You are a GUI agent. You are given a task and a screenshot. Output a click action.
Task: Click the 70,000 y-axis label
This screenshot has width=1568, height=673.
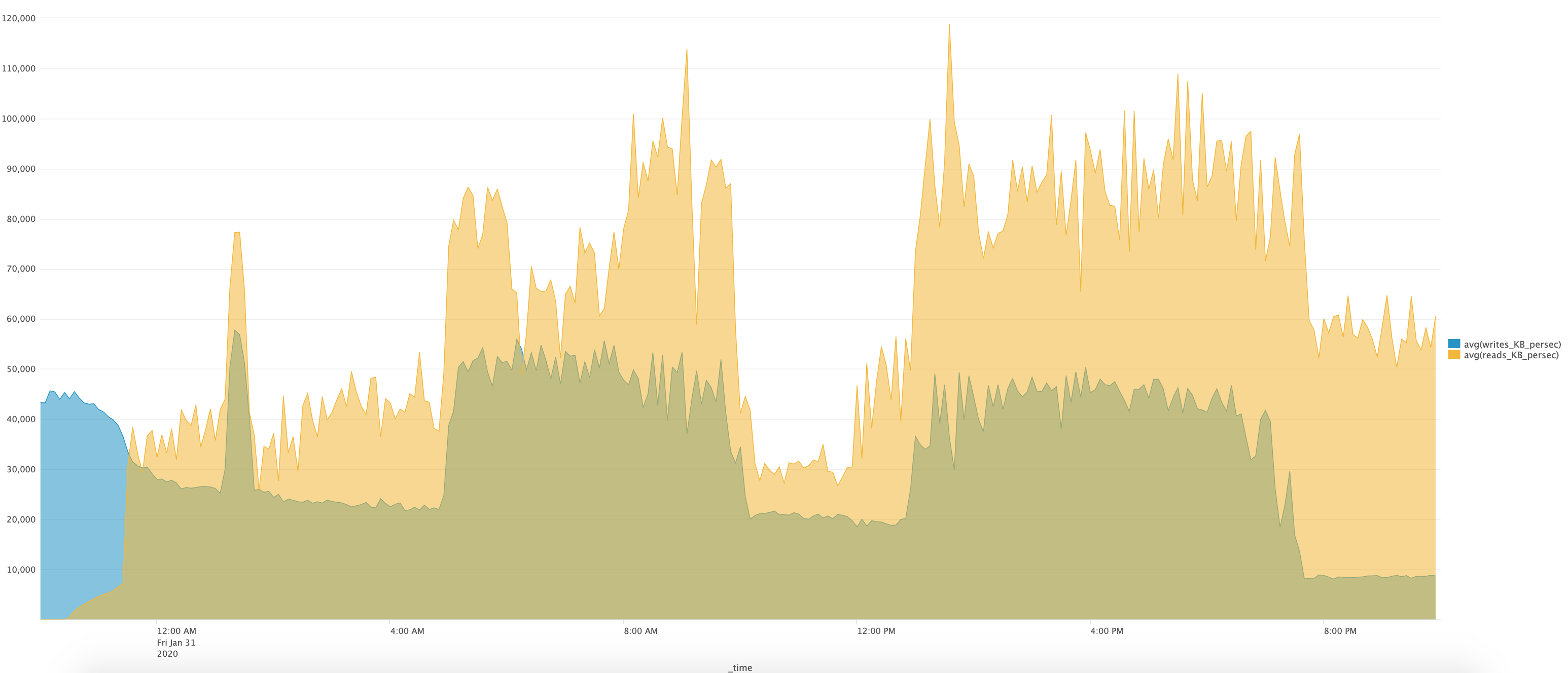pos(21,269)
